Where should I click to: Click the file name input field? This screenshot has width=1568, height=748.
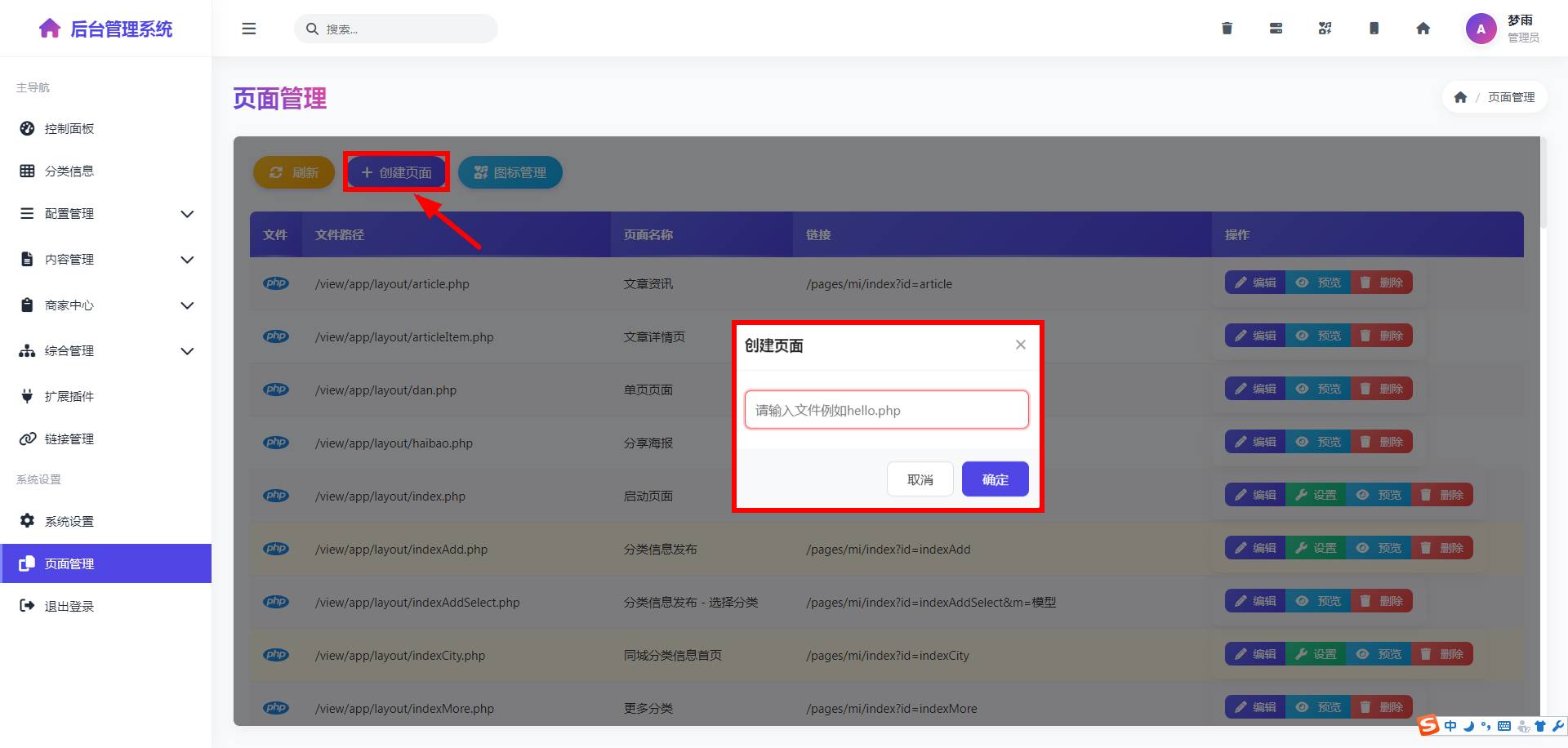(886, 410)
